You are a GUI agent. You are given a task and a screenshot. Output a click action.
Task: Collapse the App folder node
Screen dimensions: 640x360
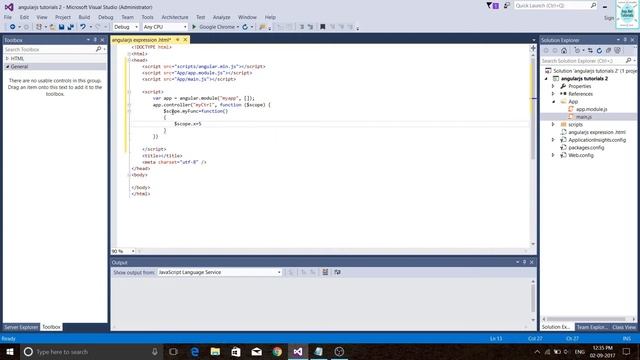tap(553, 102)
